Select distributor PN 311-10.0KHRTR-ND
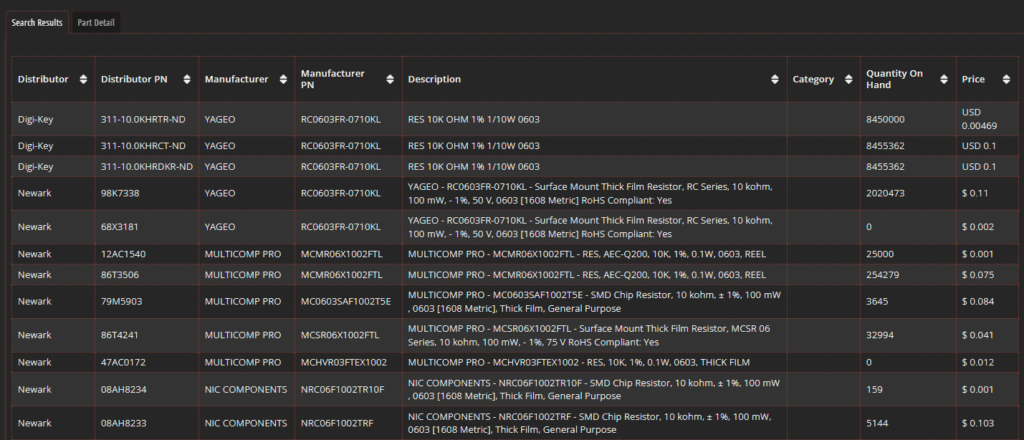The height and width of the screenshot is (440, 1024). pos(143,119)
